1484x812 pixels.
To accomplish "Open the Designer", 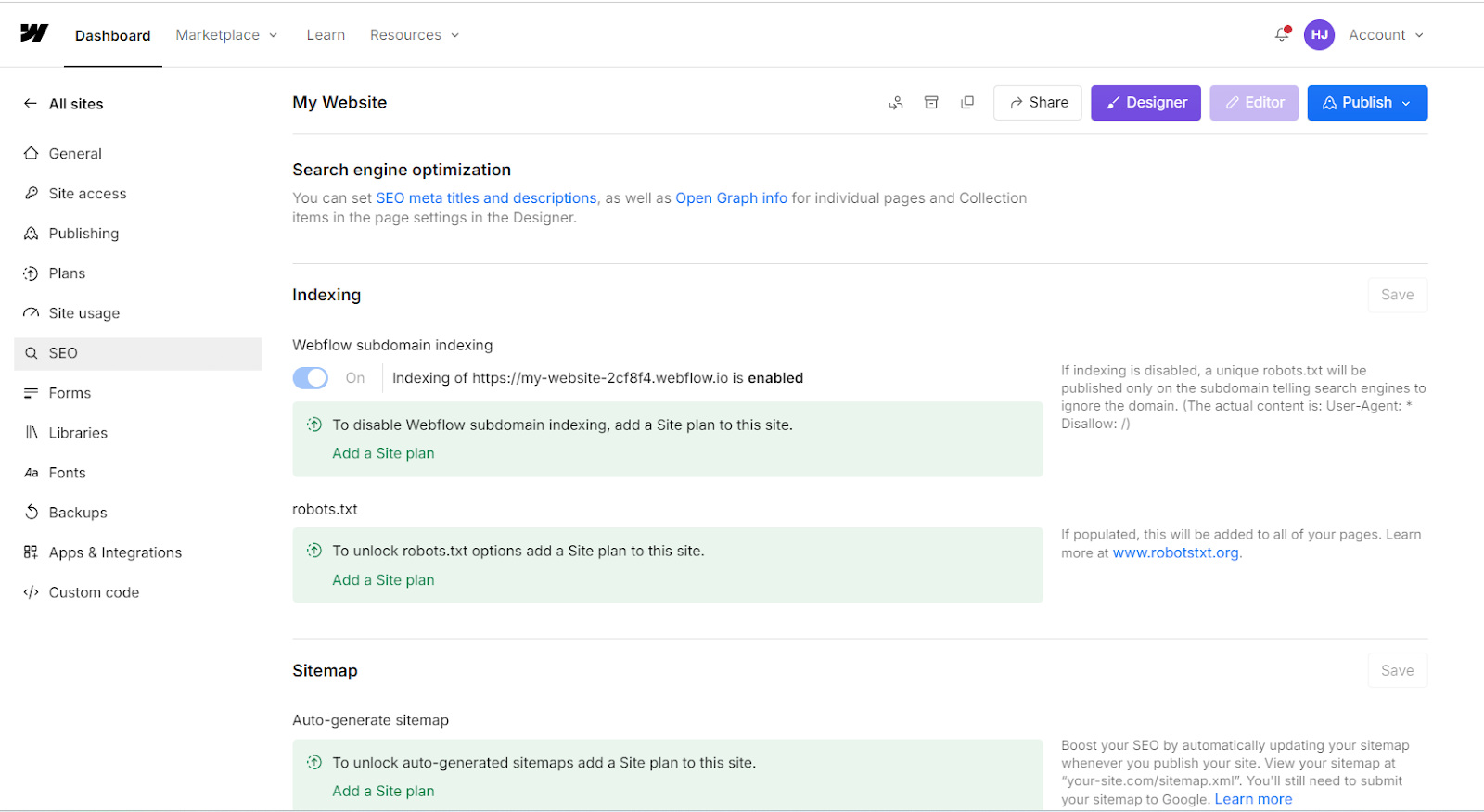I will [x=1145, y=103].
